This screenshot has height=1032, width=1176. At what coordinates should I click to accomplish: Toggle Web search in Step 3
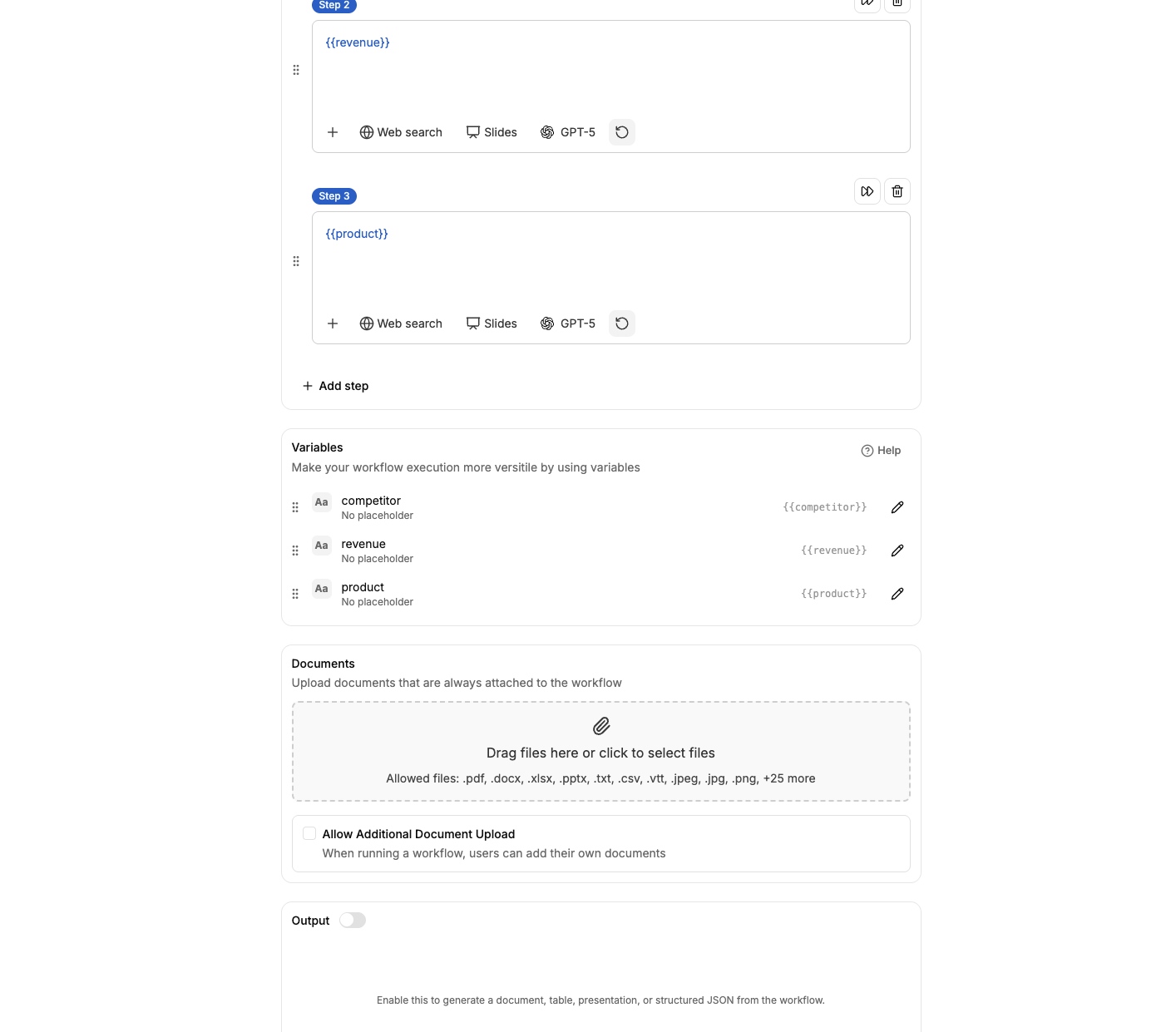pos(401,323)
